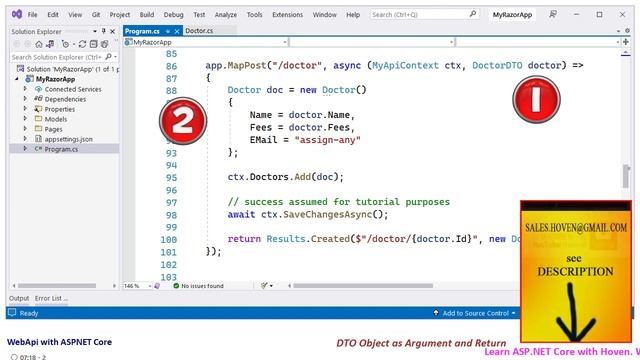Screen dimensions: 640x360
Task: Open the Edit menu
Action: 53,15
